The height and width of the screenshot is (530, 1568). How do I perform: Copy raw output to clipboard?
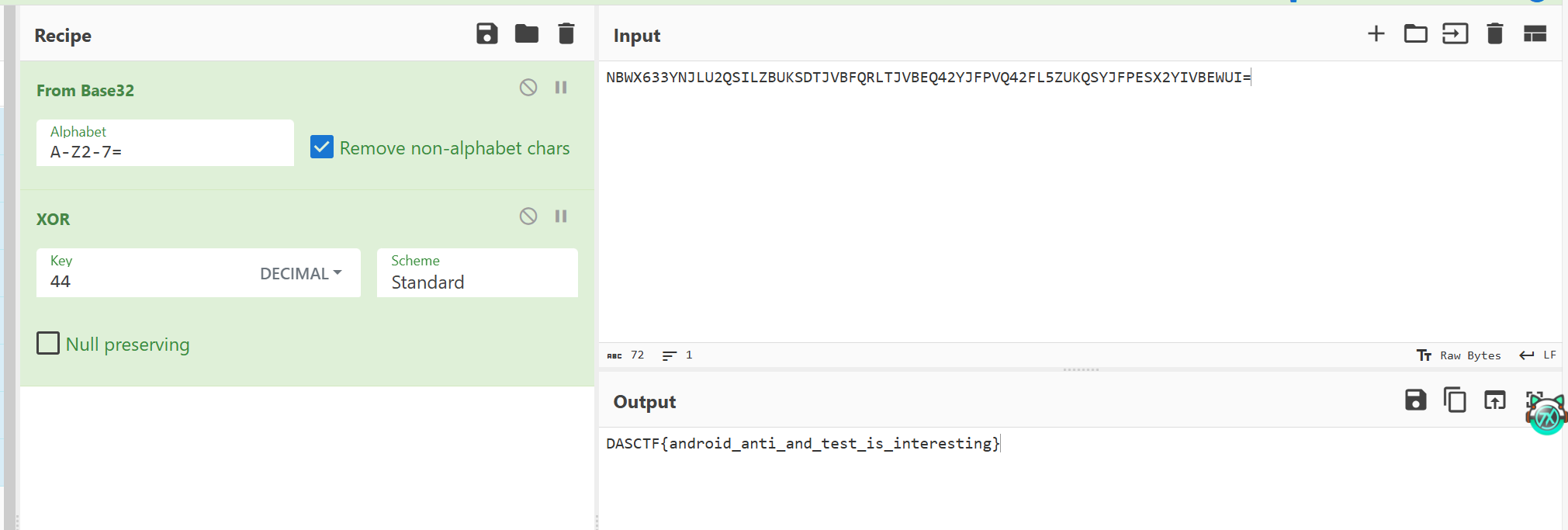point(1455,400)
